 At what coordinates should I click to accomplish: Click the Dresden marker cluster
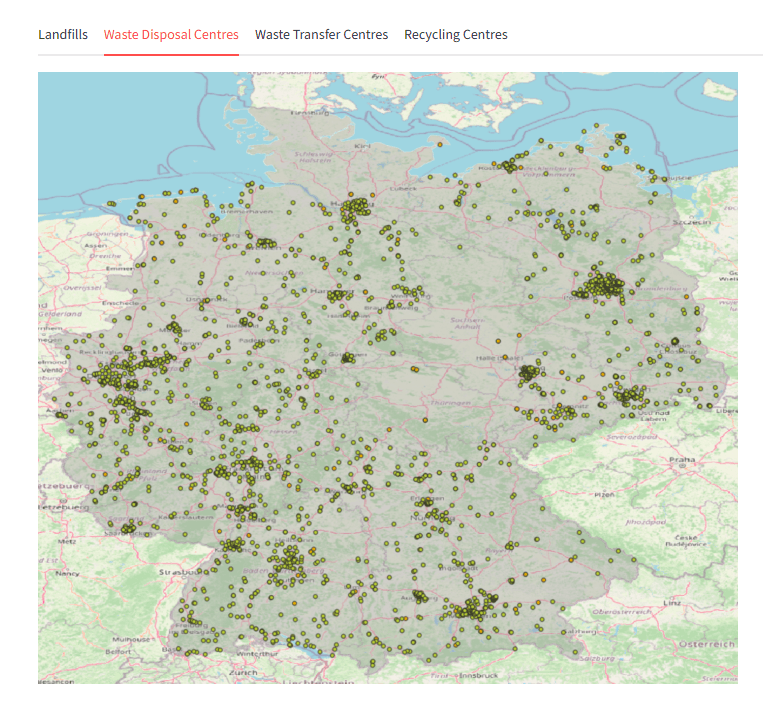coord(628,394)
